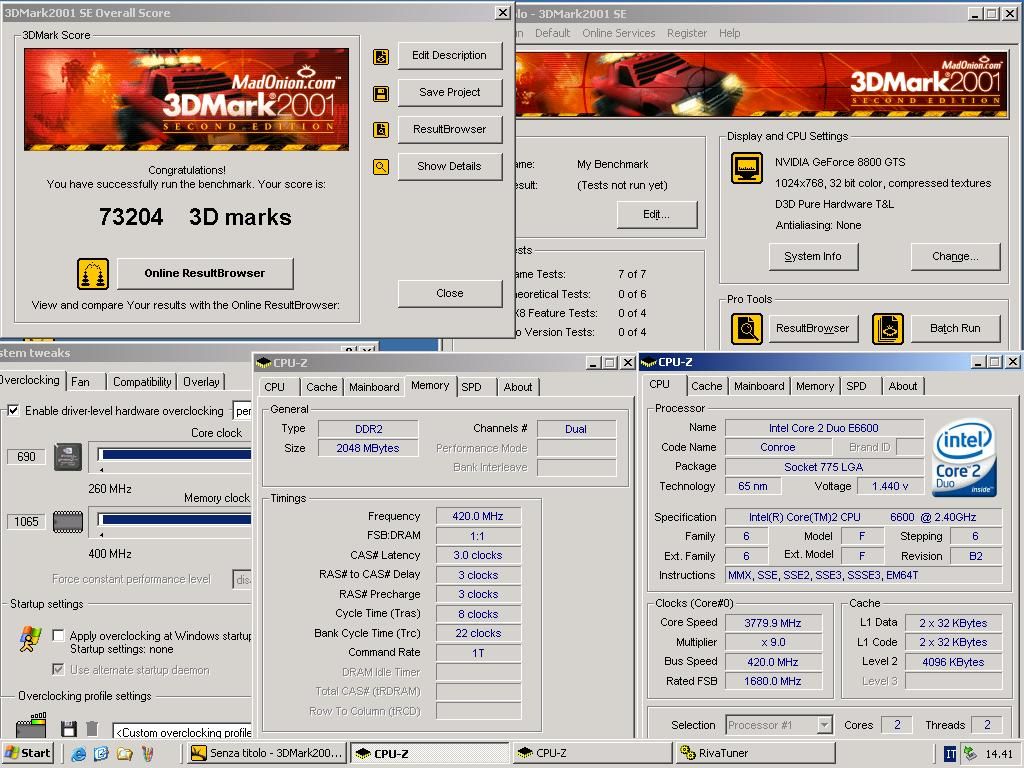The height and width of the screenshot is (768, 1024).
Task: Click the monitor icon in Display and CPU Settings
Action: [x=746, y=168]
